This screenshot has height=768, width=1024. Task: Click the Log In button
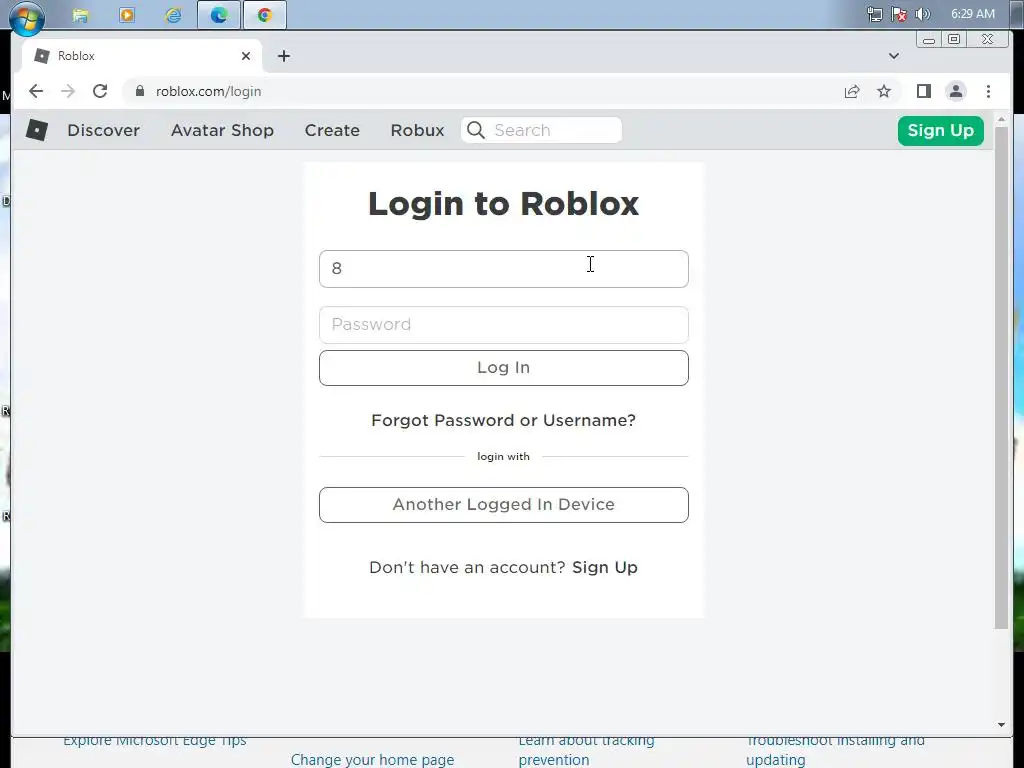click(504, 368)
